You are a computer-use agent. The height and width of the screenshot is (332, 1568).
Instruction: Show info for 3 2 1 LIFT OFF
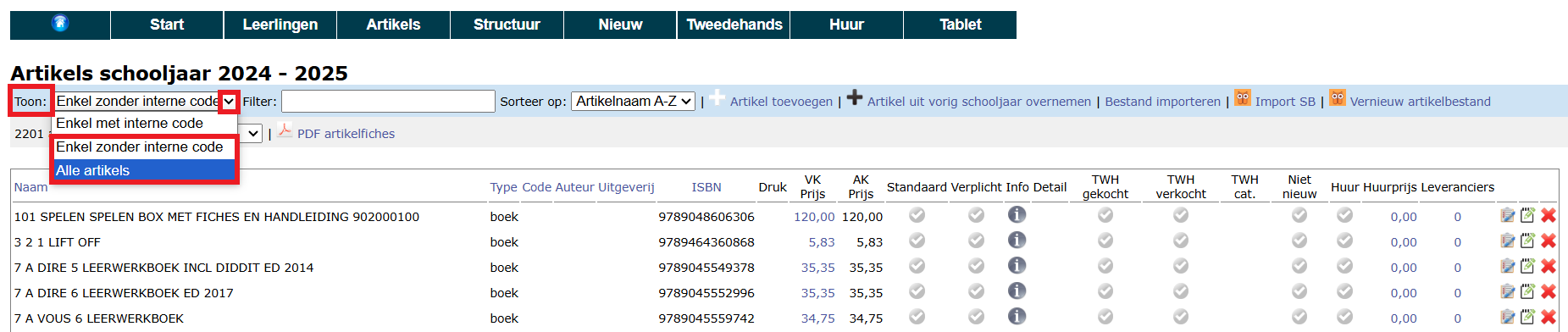(x=1017, y=241)
